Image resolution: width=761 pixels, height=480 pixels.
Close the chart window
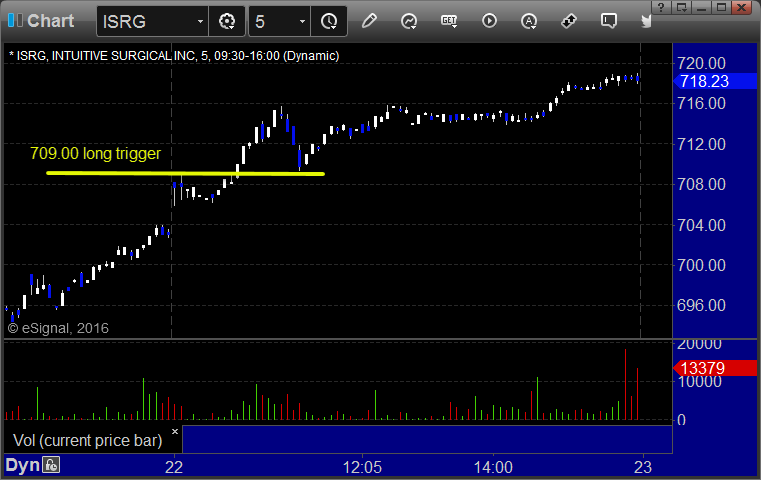click(742, 8)
